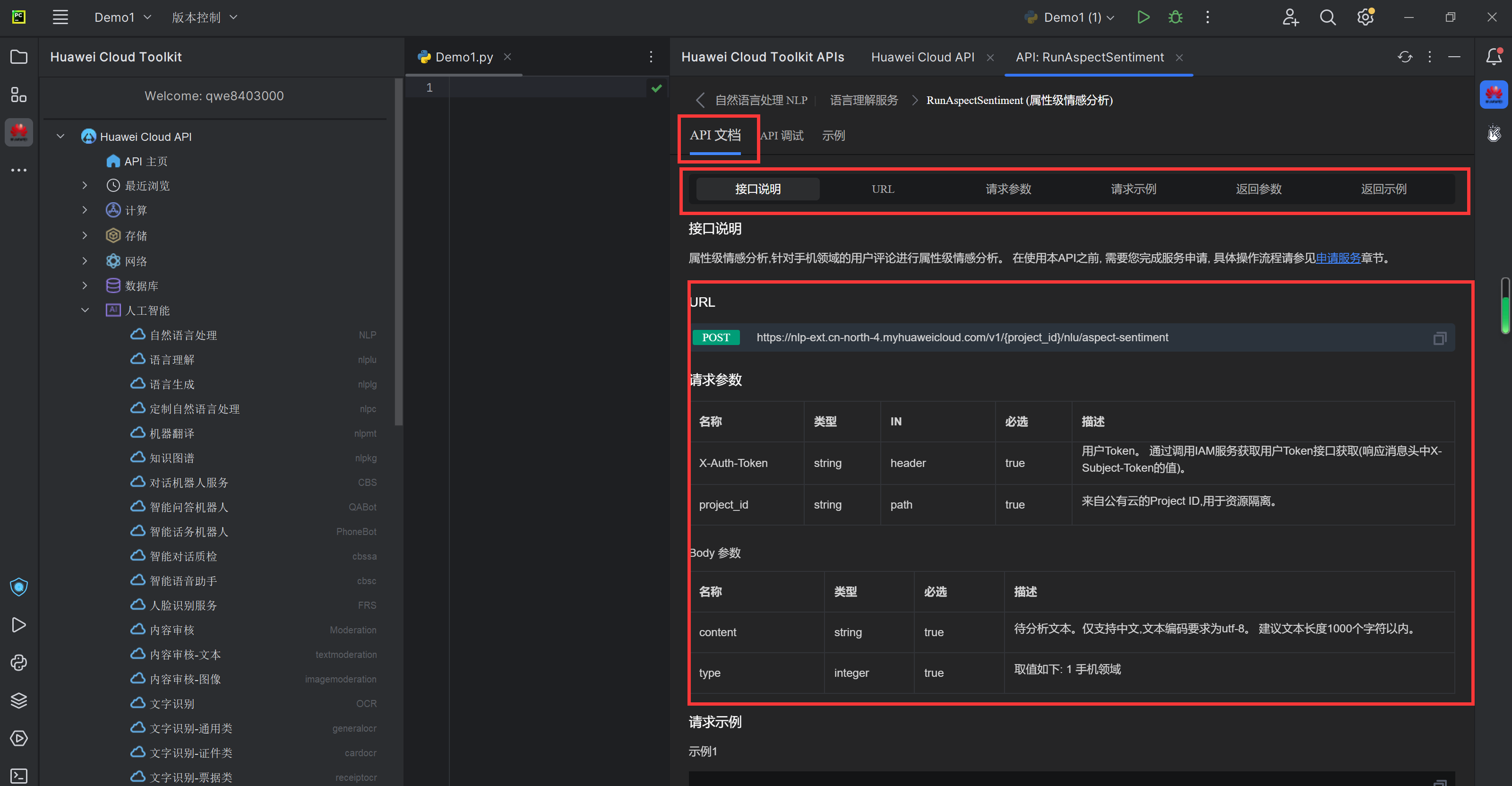Open editor tab options menu
This screenshot has height=786, width=1512.
click(x=651, y=57)
